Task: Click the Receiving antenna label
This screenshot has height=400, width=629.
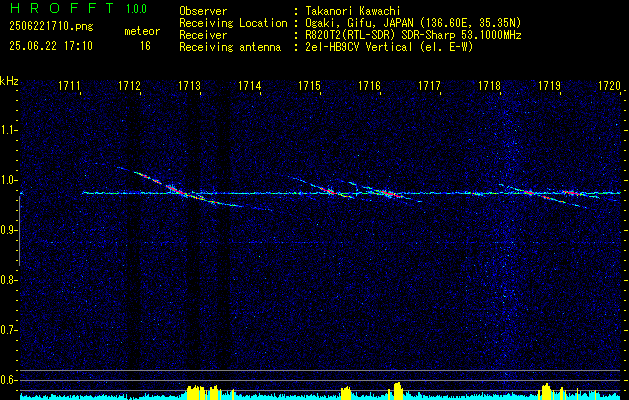Action: [x=230, y=47]
